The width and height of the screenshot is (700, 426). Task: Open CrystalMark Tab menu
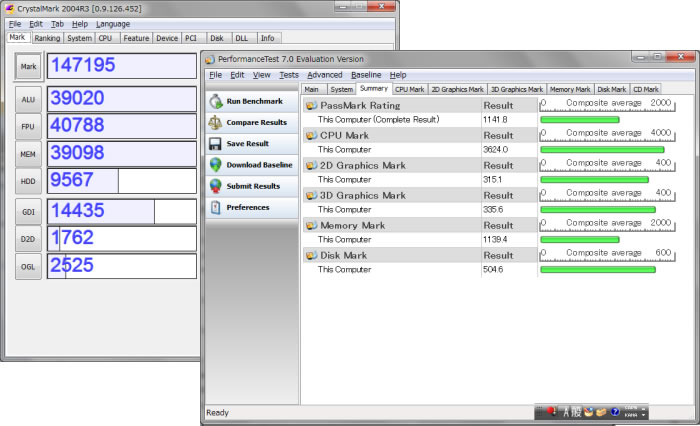(57, 24)
